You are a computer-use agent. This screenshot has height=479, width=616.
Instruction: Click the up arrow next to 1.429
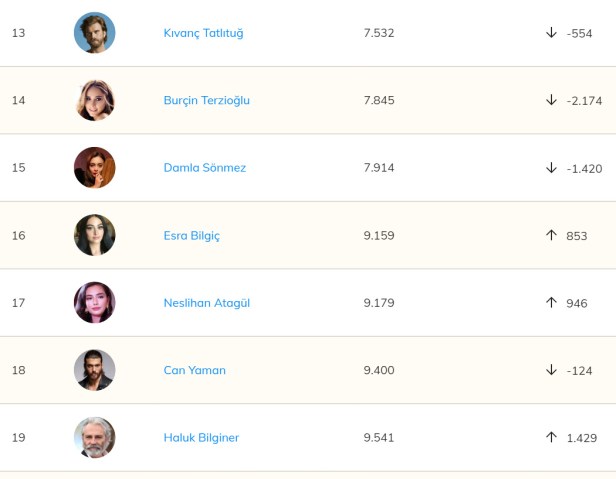click(x=551, y=438)
